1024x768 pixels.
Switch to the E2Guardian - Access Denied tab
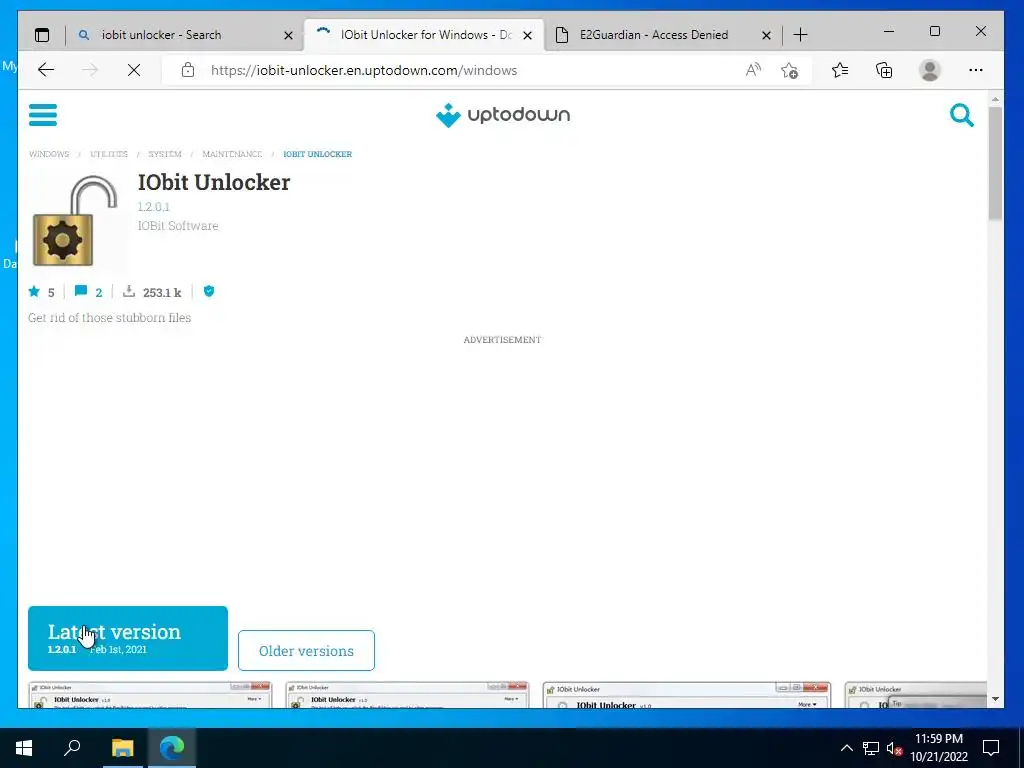[x=654, y=35]
